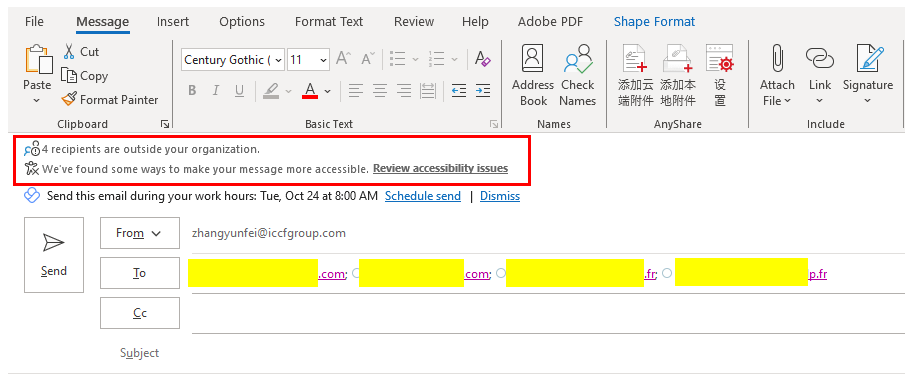Open the Help tab

[474, 22]
